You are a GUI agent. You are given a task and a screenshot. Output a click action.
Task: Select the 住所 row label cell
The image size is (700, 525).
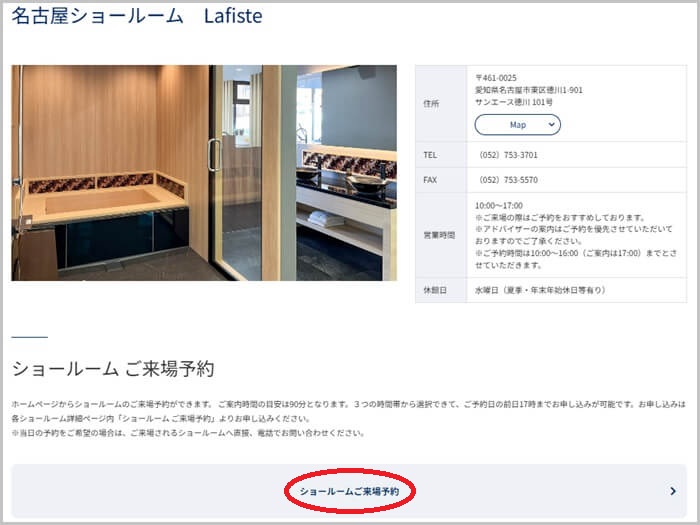coord(432,103)
